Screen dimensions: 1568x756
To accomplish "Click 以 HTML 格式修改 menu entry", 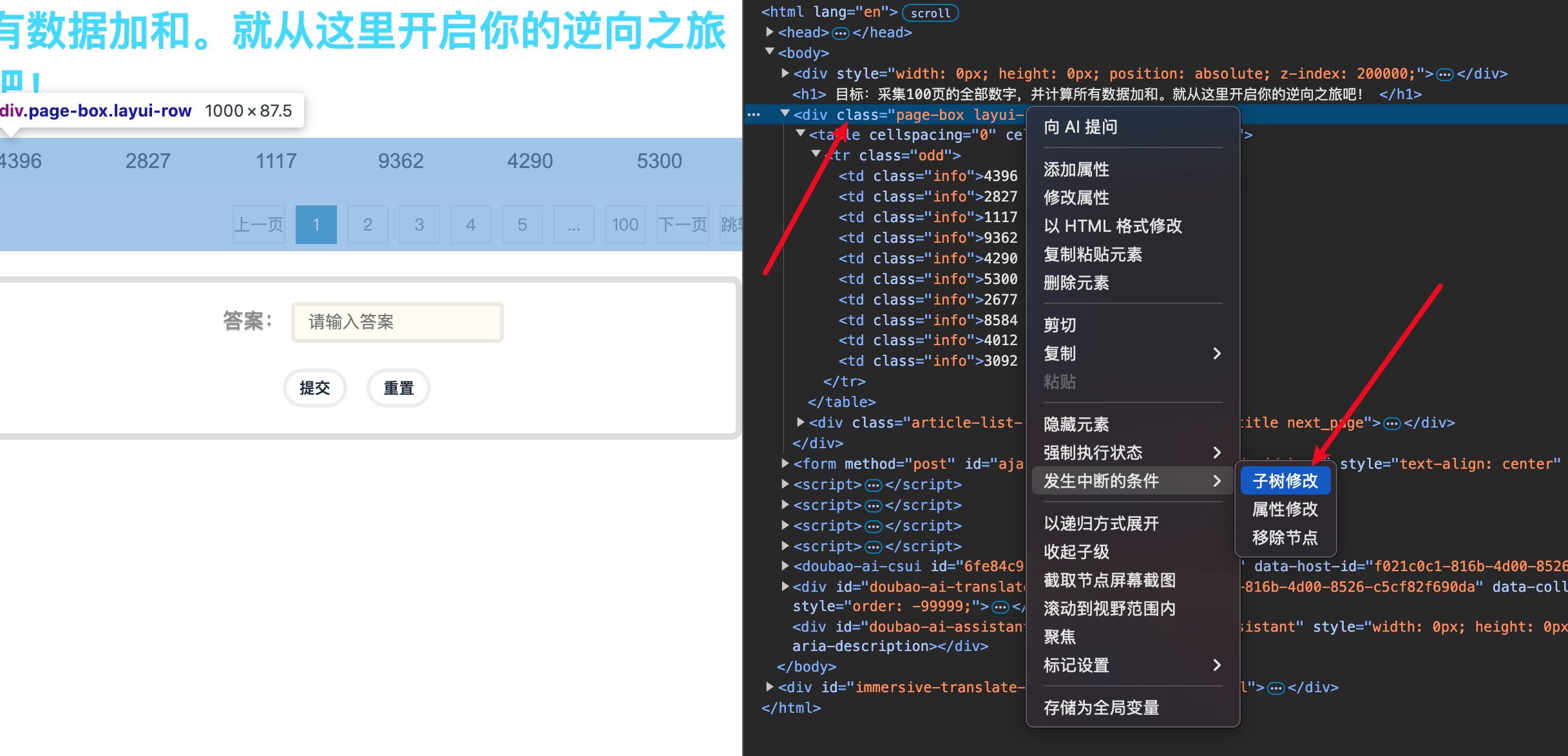I will pos(1113,226).
